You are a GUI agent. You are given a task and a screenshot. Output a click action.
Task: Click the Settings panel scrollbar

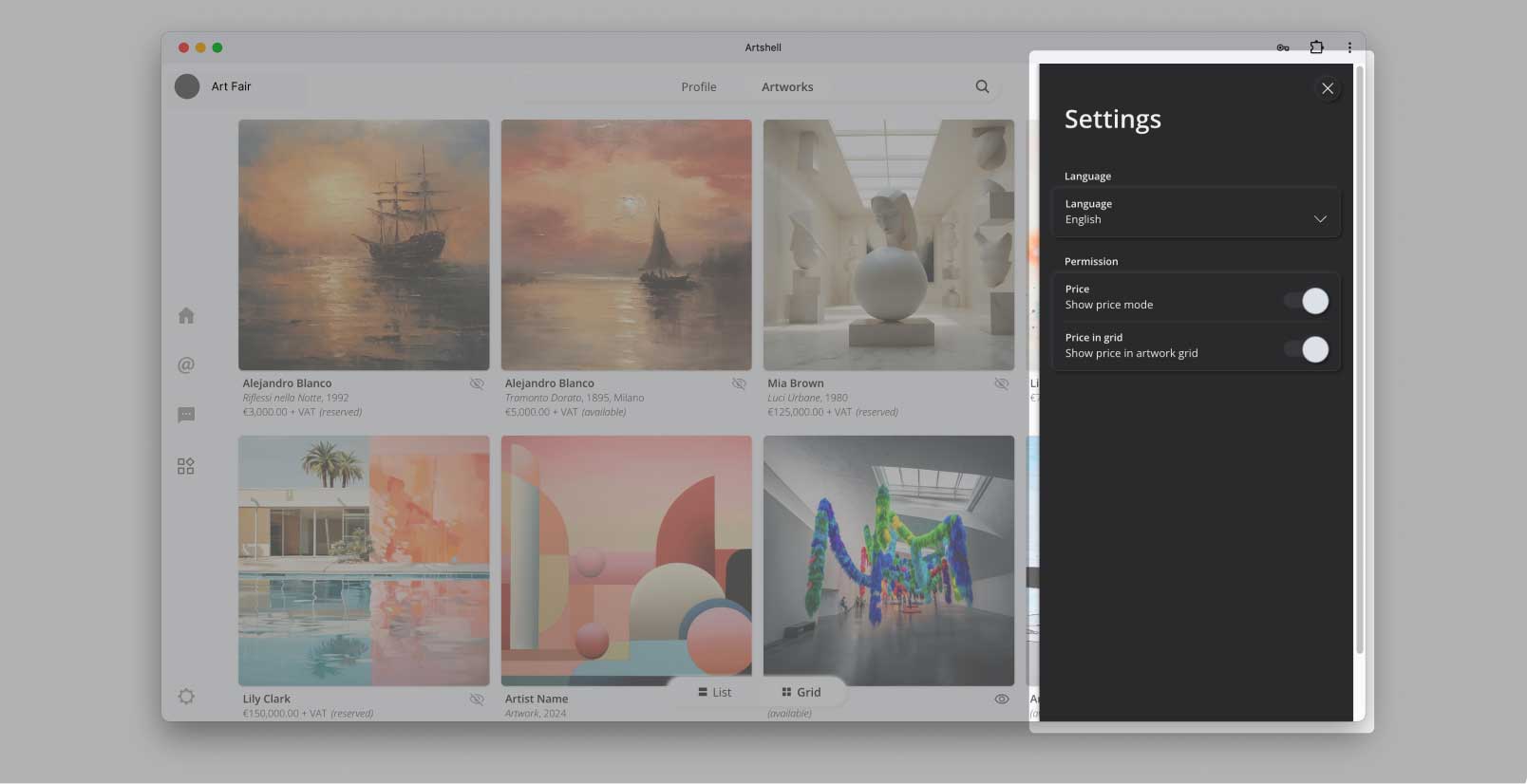(x=1360, y=361)
